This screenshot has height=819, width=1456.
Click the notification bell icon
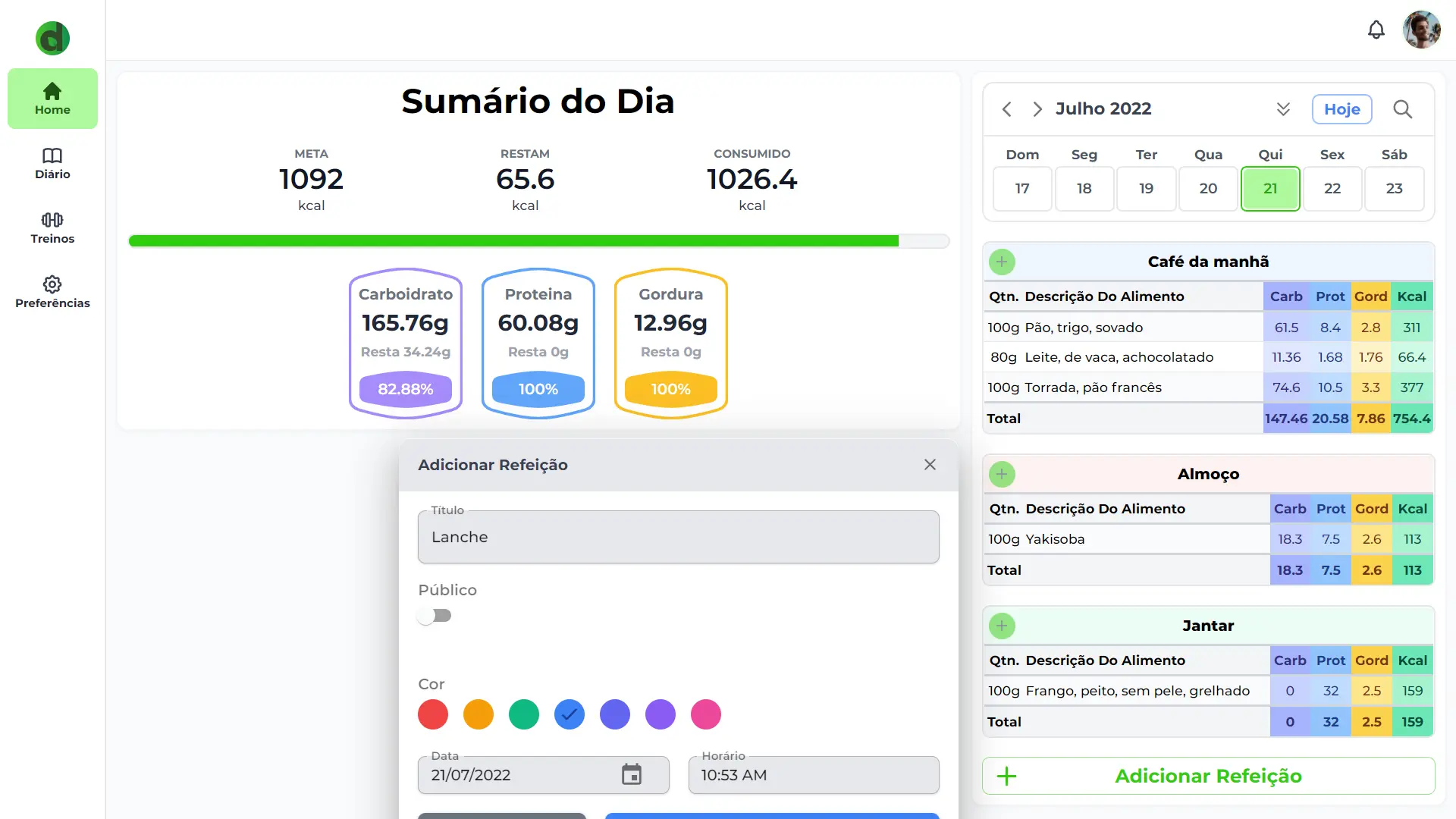[x=1376, y=29]
